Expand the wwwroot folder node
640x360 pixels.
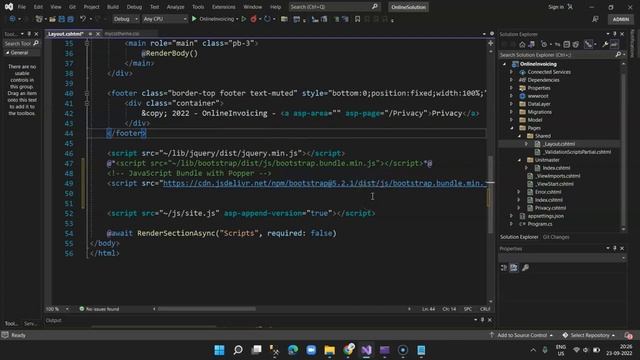coord(511,96)
